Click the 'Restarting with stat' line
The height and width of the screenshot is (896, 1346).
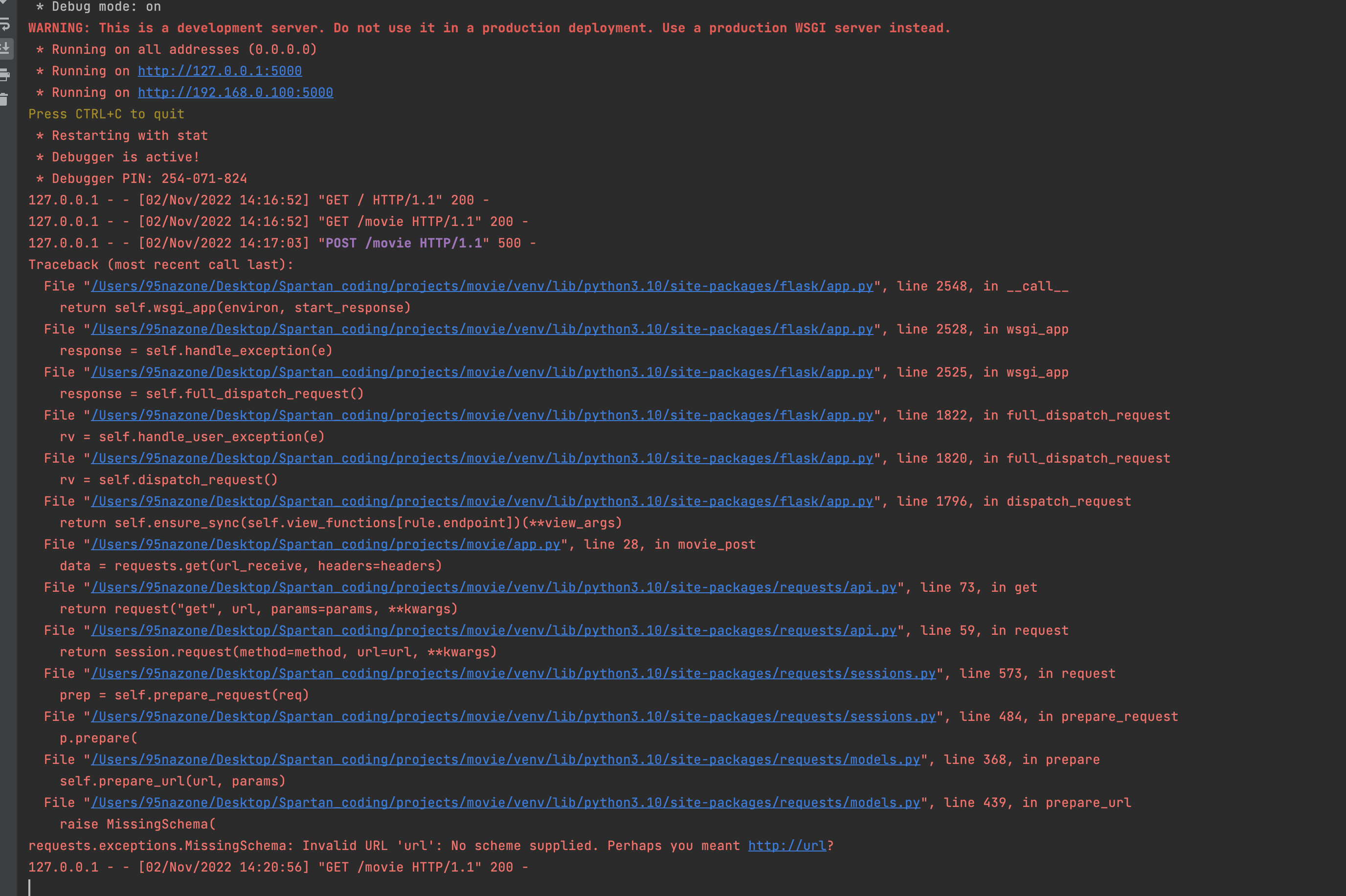pyautogui.click(x=122, y=136)
